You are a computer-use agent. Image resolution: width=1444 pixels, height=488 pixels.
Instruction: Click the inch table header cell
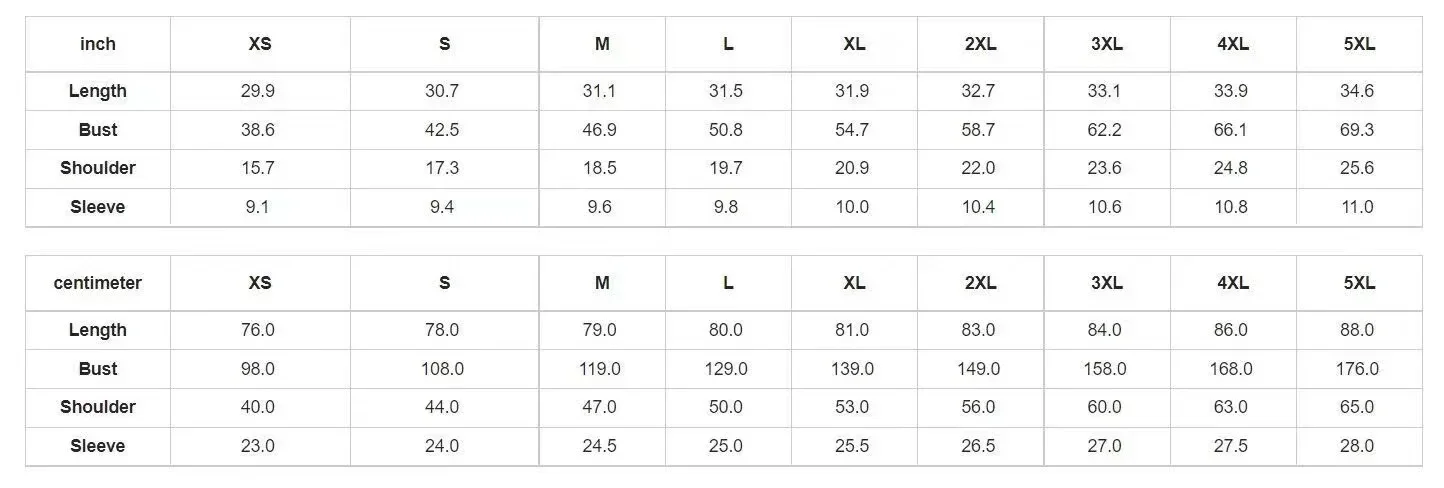click(98, 44)
